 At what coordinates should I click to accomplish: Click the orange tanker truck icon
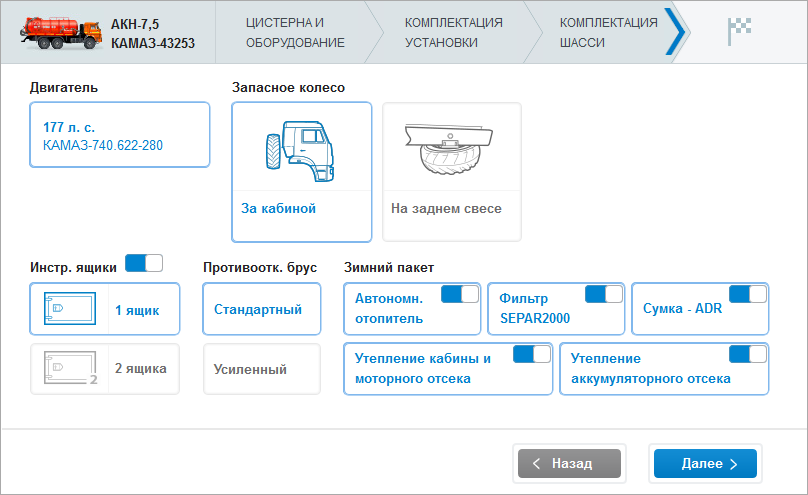tap(61, 33)
